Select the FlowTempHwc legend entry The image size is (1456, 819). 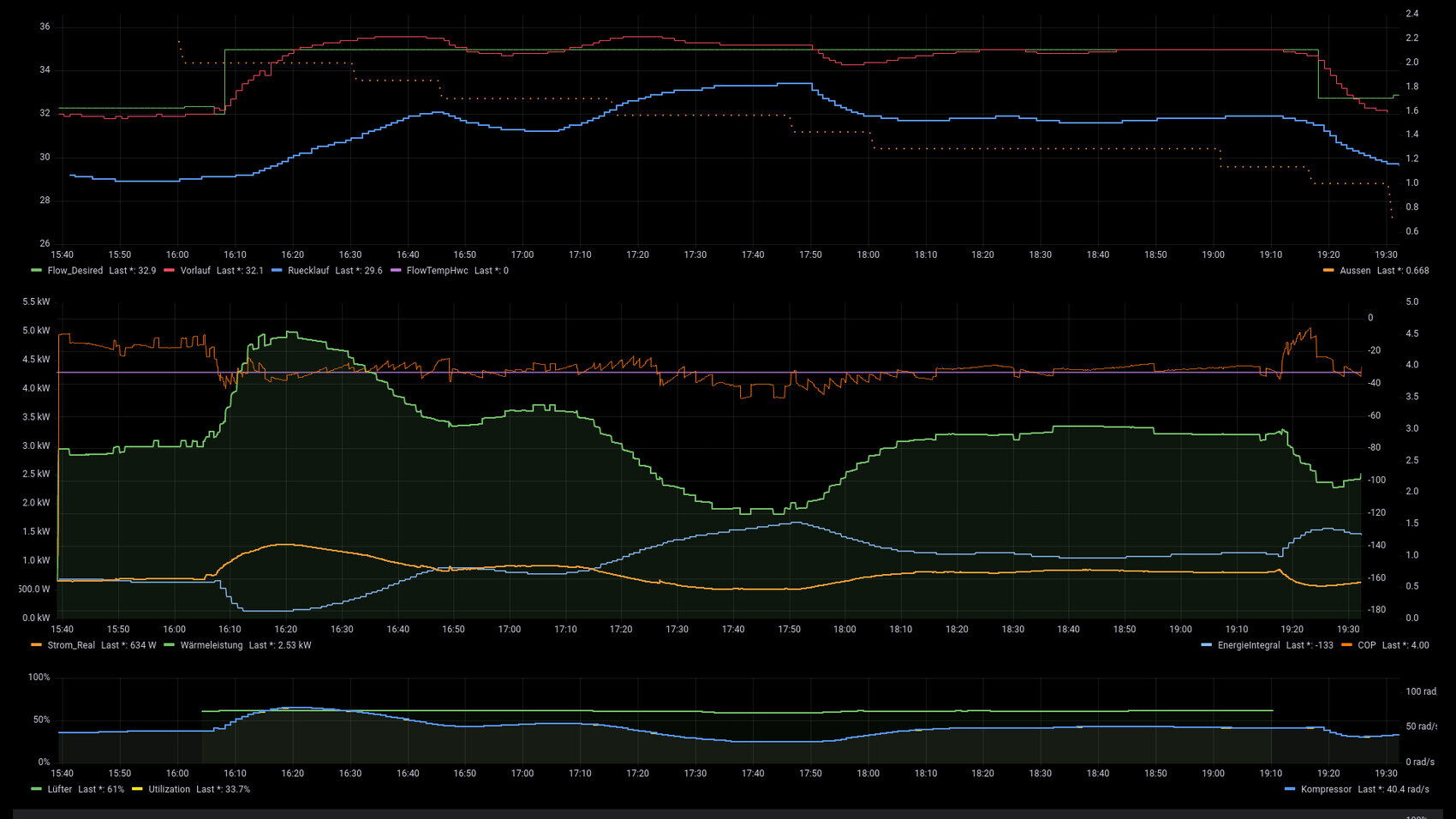(x=437, y=271)
